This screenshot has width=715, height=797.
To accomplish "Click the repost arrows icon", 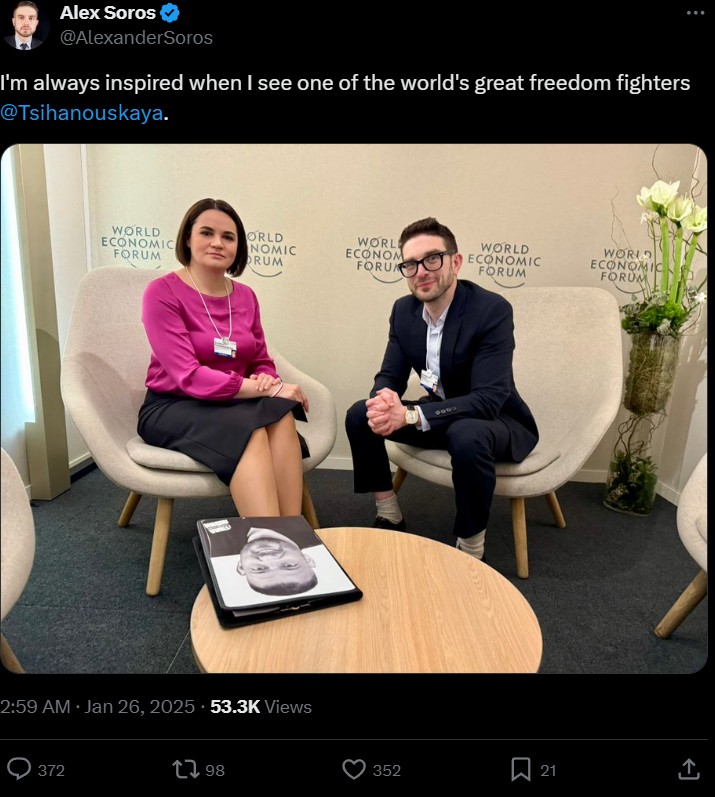I will click(x=185, y=769).
